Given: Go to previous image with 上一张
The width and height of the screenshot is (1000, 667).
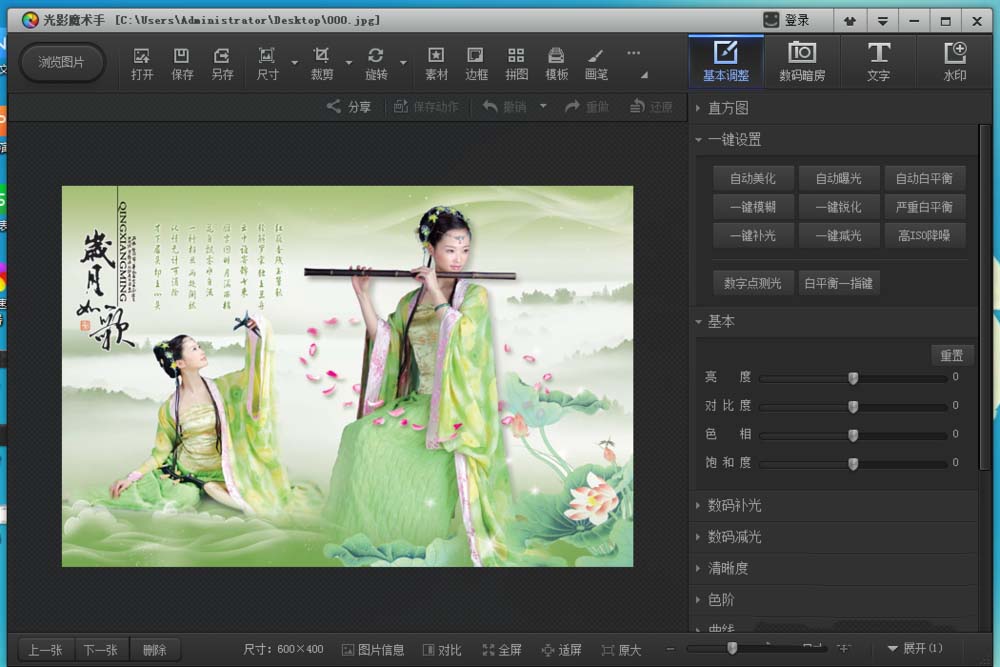Looking at the screenshot, I should pyautogui.click(x=45, y=650).
